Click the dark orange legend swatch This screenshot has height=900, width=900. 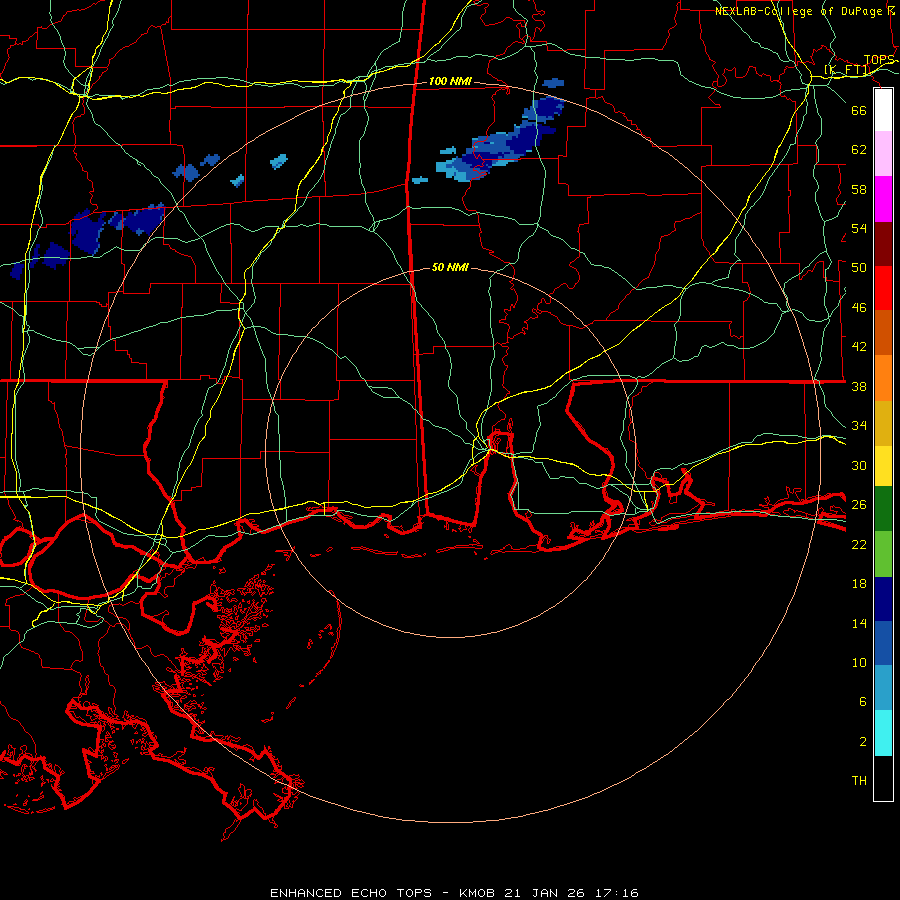click(x=883, y=332)
